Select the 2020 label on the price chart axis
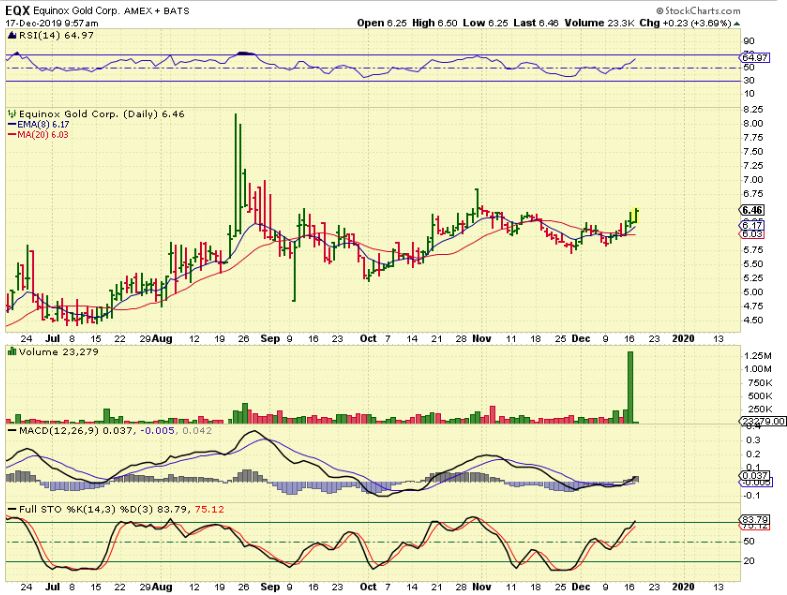This screenshot has height=595, width=787. pyautogui.click(x=686, y=338)
